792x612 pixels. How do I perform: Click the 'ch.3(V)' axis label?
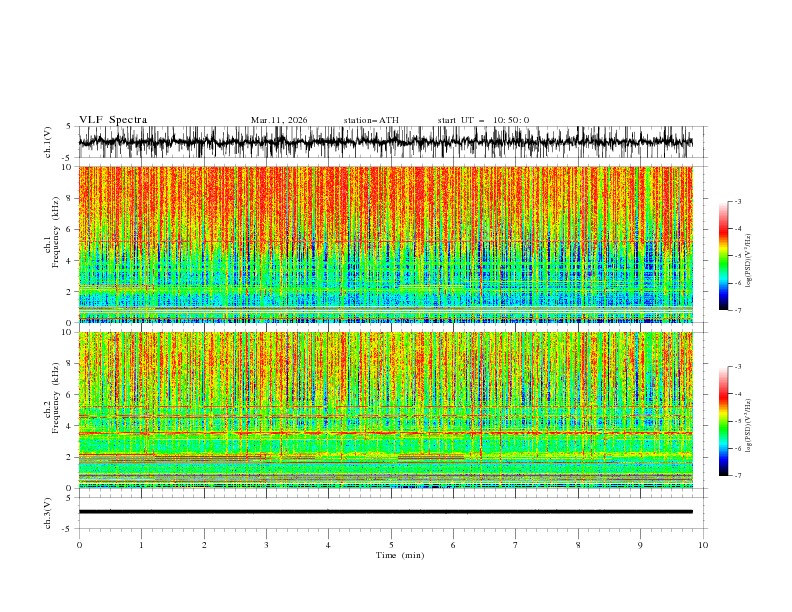(x=48, y=513)
